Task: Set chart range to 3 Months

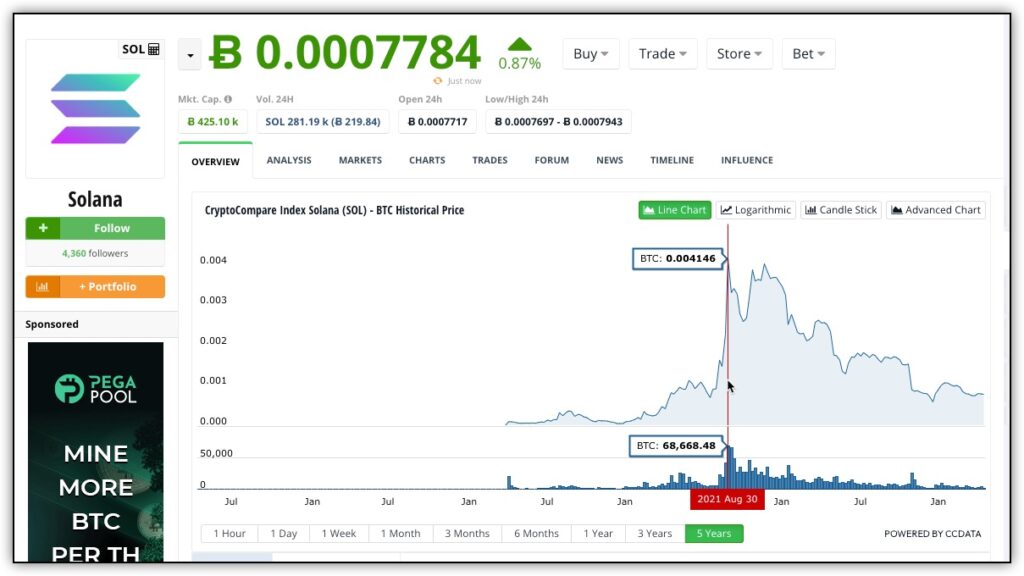Action: click(x=467, y=534)
